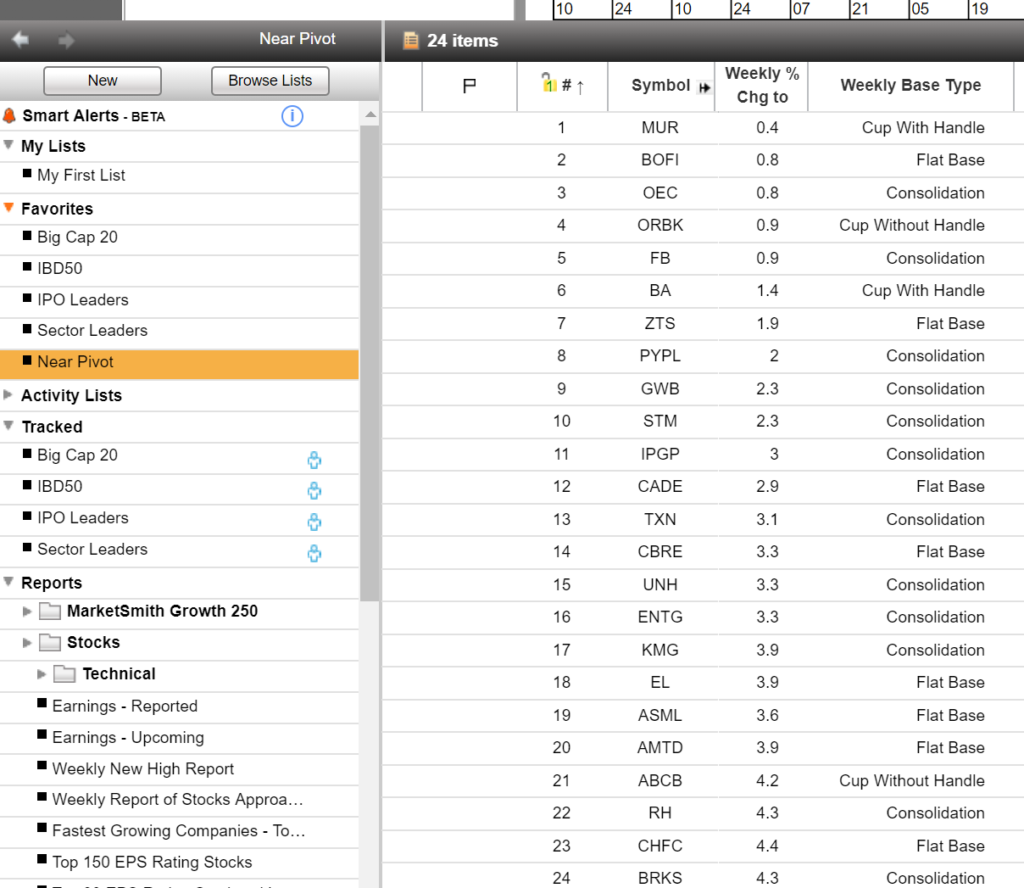Viewport: 1024px width, 888px height.
Task: Sort by Symbol column header
Action: 660,86
